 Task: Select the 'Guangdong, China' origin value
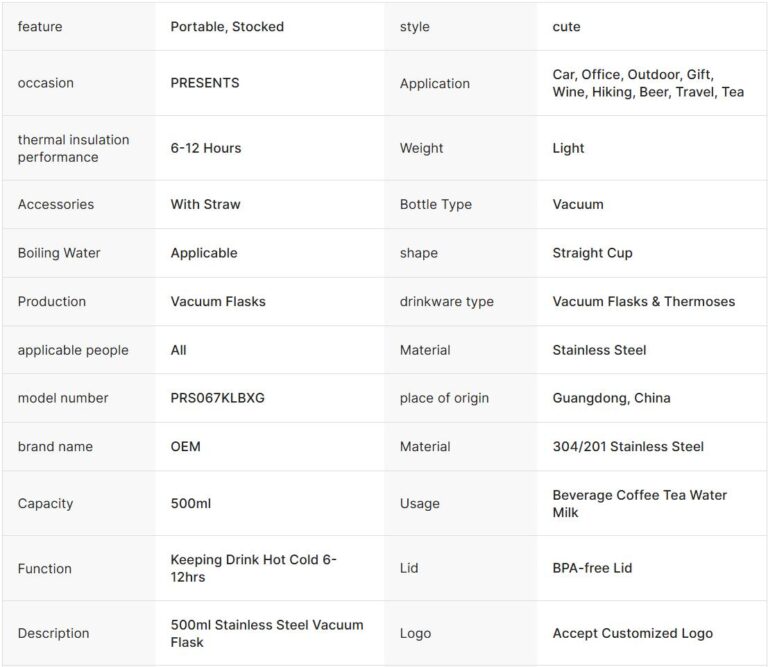611,398
